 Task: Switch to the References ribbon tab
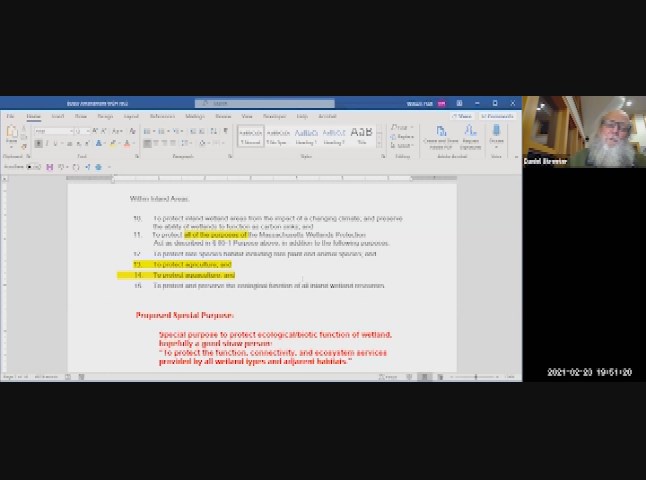point(162,116)
